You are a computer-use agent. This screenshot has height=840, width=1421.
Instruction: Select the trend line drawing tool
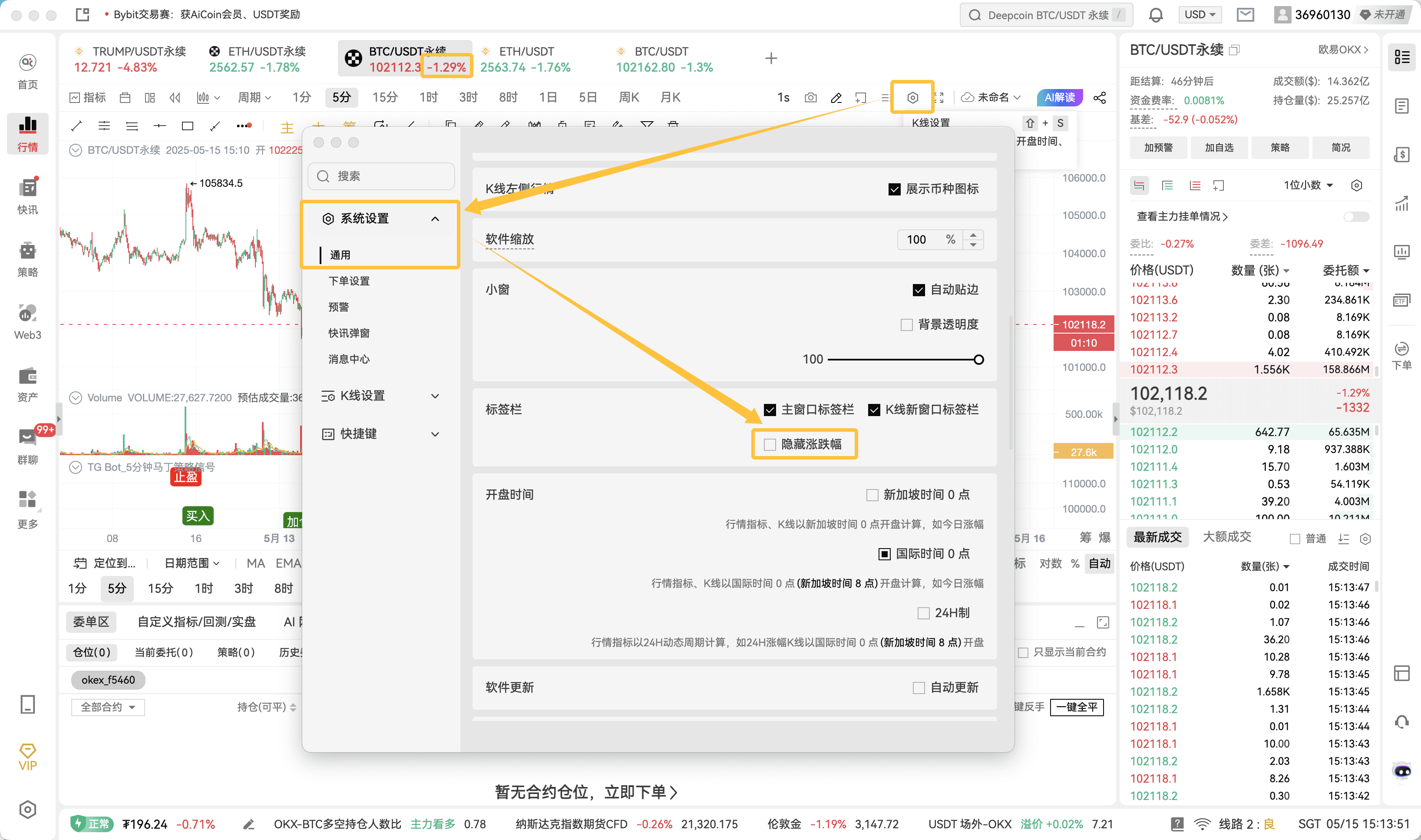76,126
